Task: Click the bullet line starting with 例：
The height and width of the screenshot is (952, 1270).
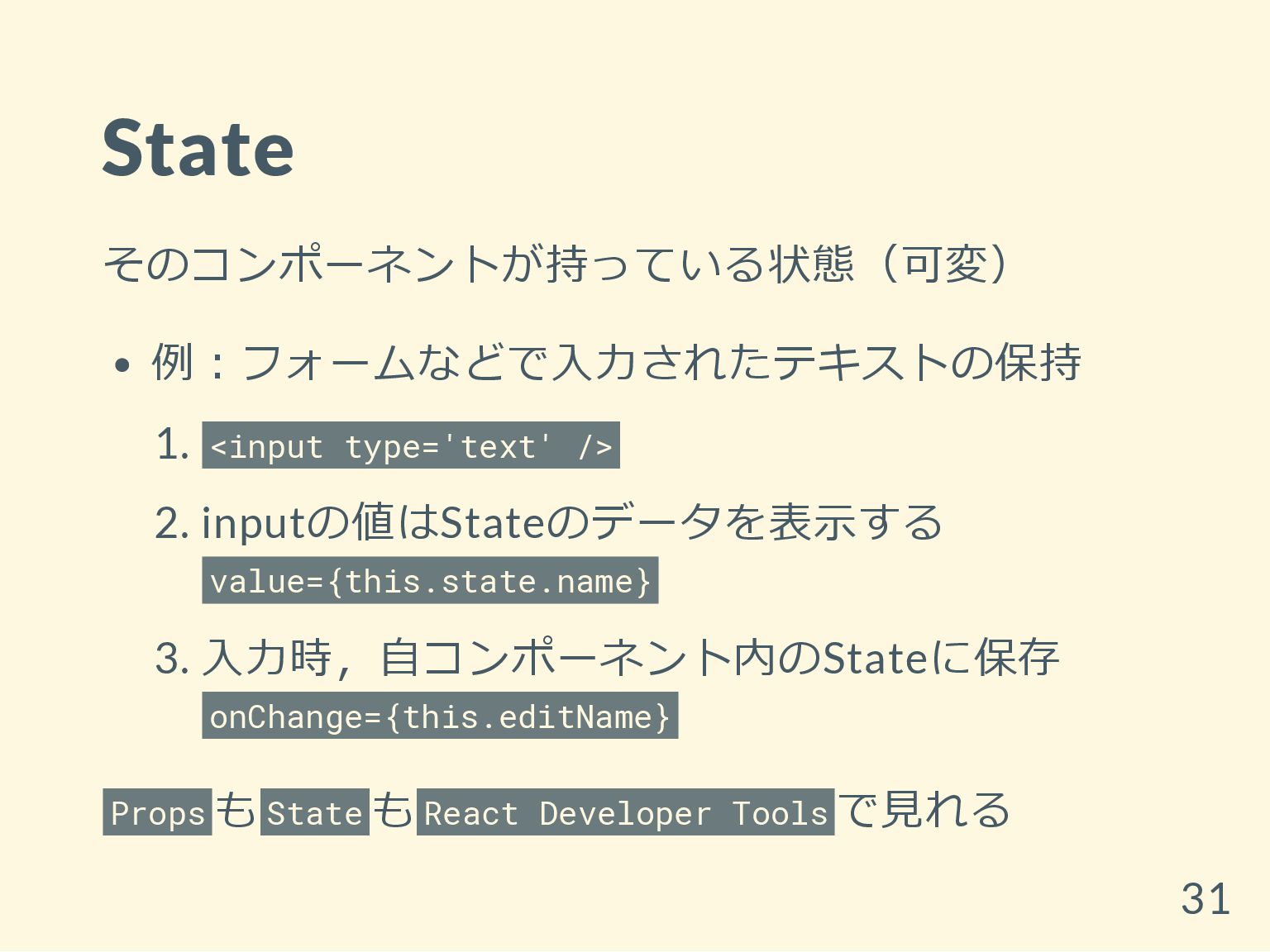Action: 616,362
